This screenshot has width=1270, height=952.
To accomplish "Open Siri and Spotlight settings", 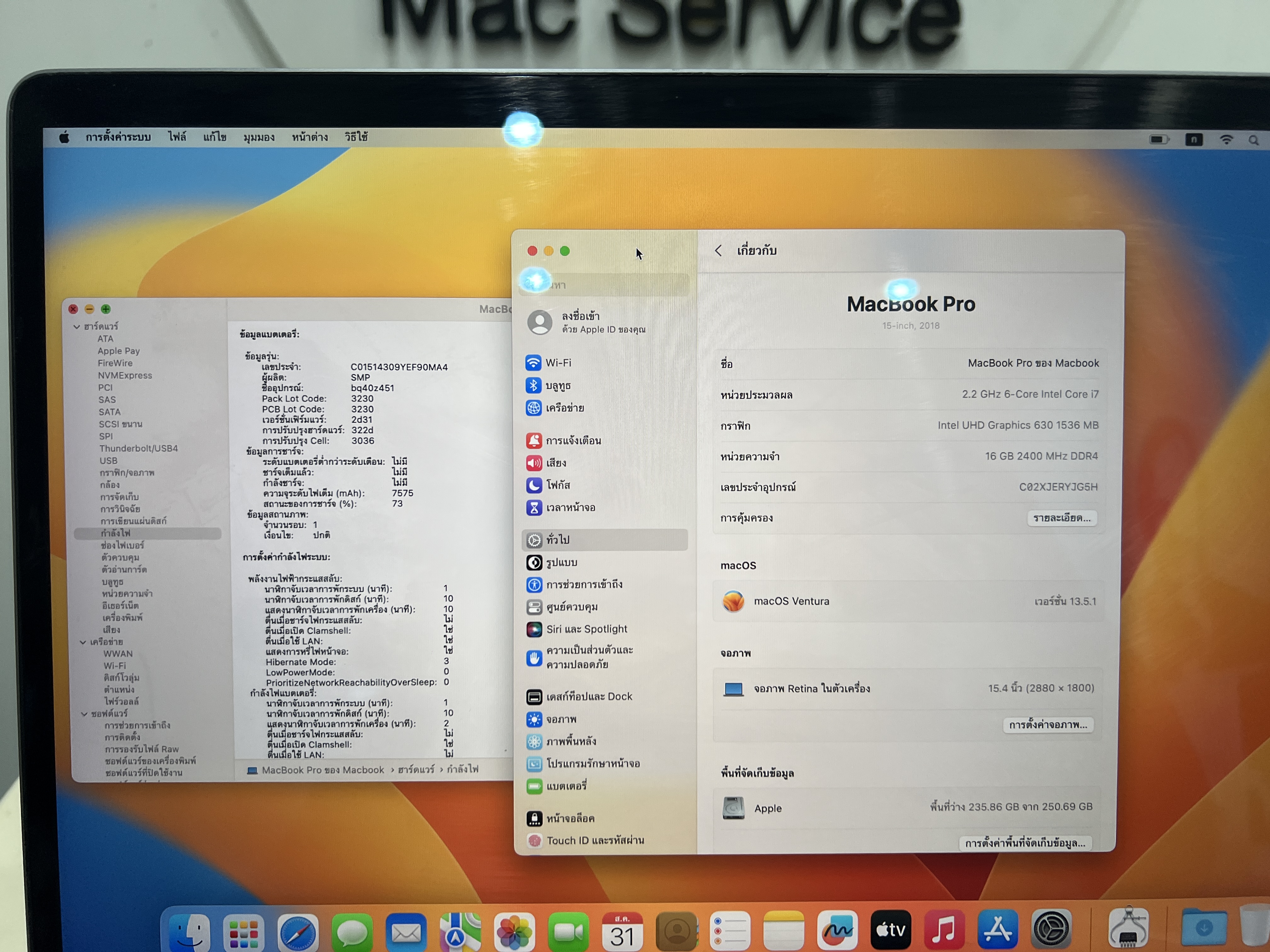I will point(586,629).
